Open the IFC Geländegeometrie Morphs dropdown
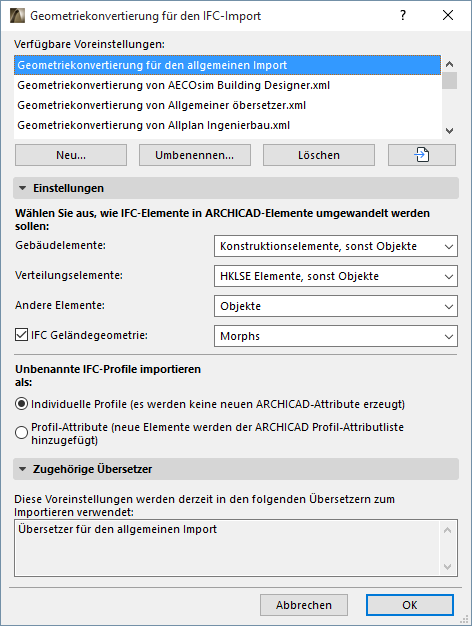Viewport: 472px width, 626px height. (336, 336)
